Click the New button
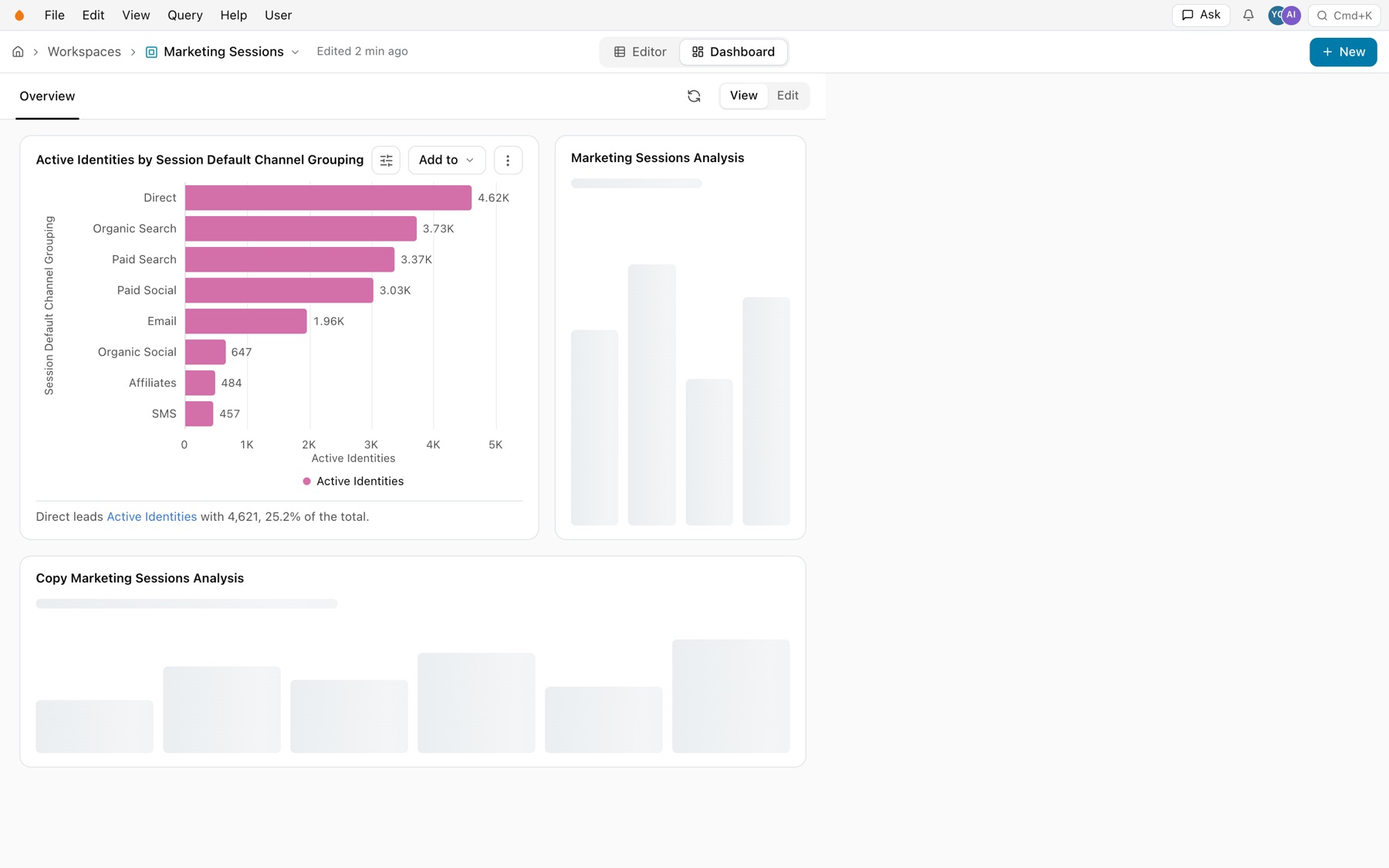 (x=1343, y=52)
